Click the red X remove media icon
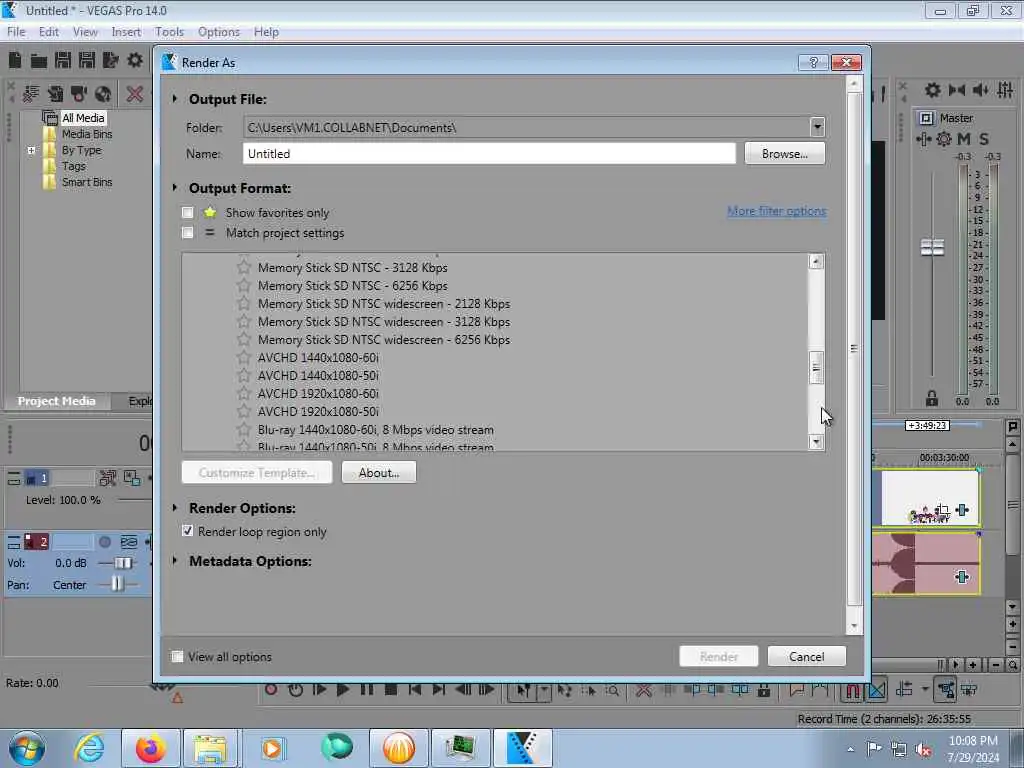Viewport: 1024px width, 768px height. [x=135, y=94]
